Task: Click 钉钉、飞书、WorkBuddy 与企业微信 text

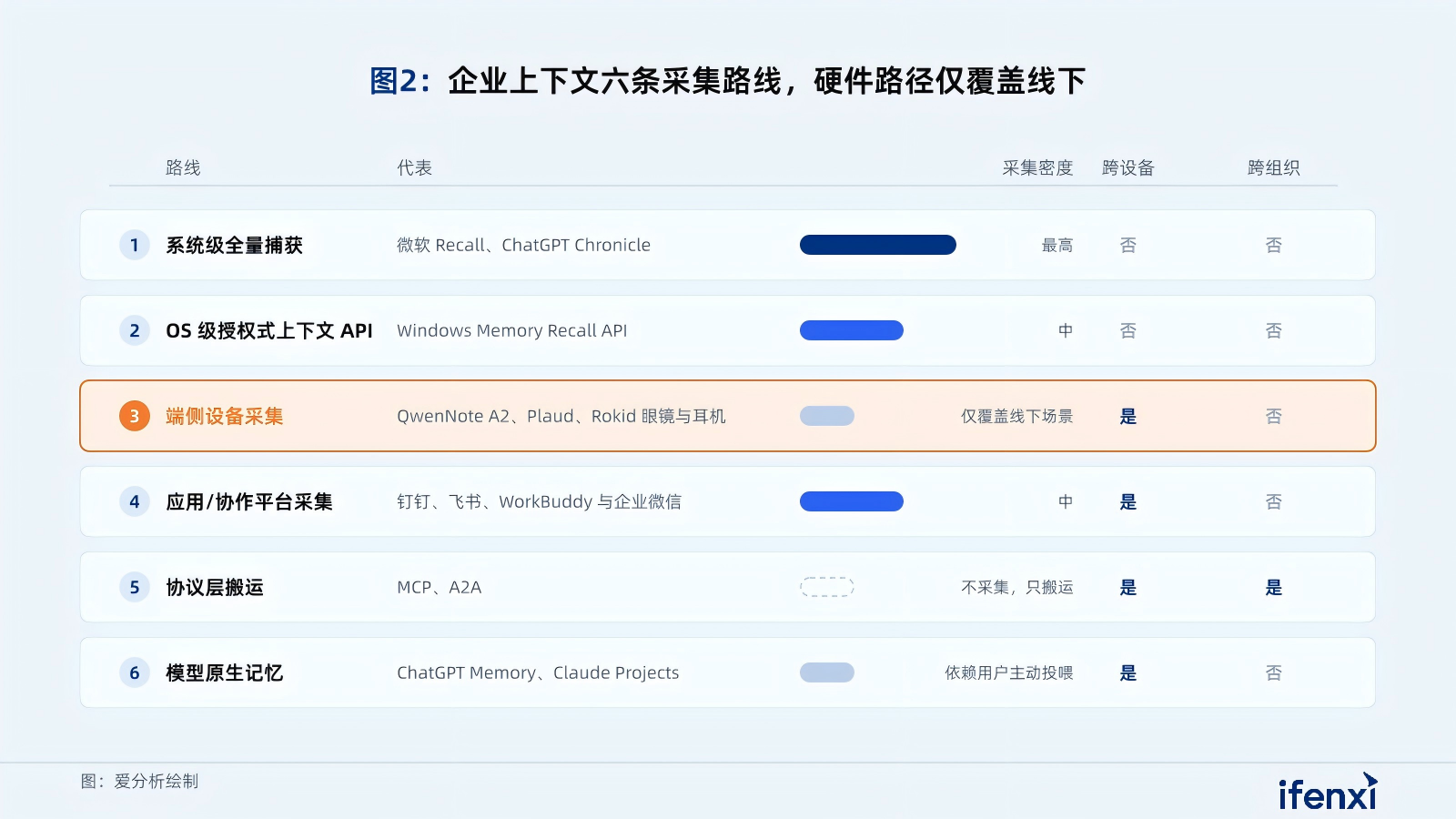Action: (x=539, y=501)
